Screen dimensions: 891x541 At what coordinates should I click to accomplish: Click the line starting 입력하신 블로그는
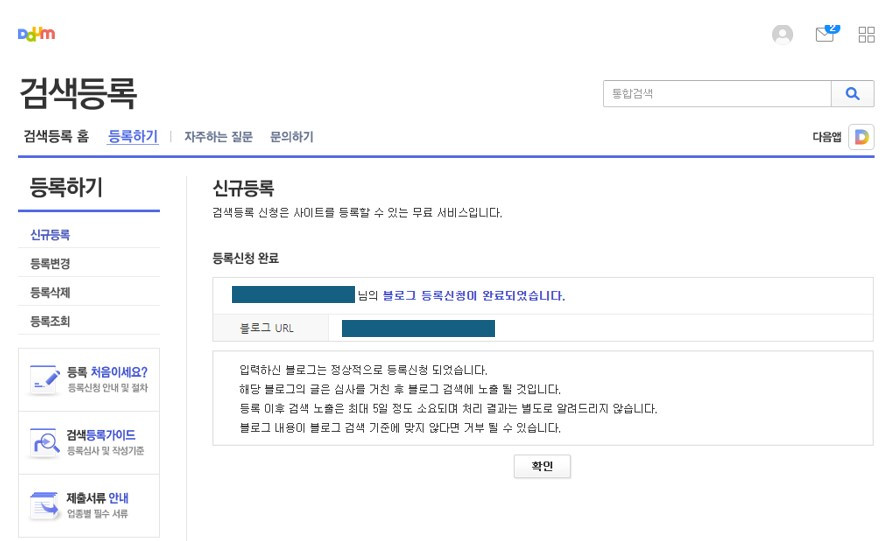(364, 370)
